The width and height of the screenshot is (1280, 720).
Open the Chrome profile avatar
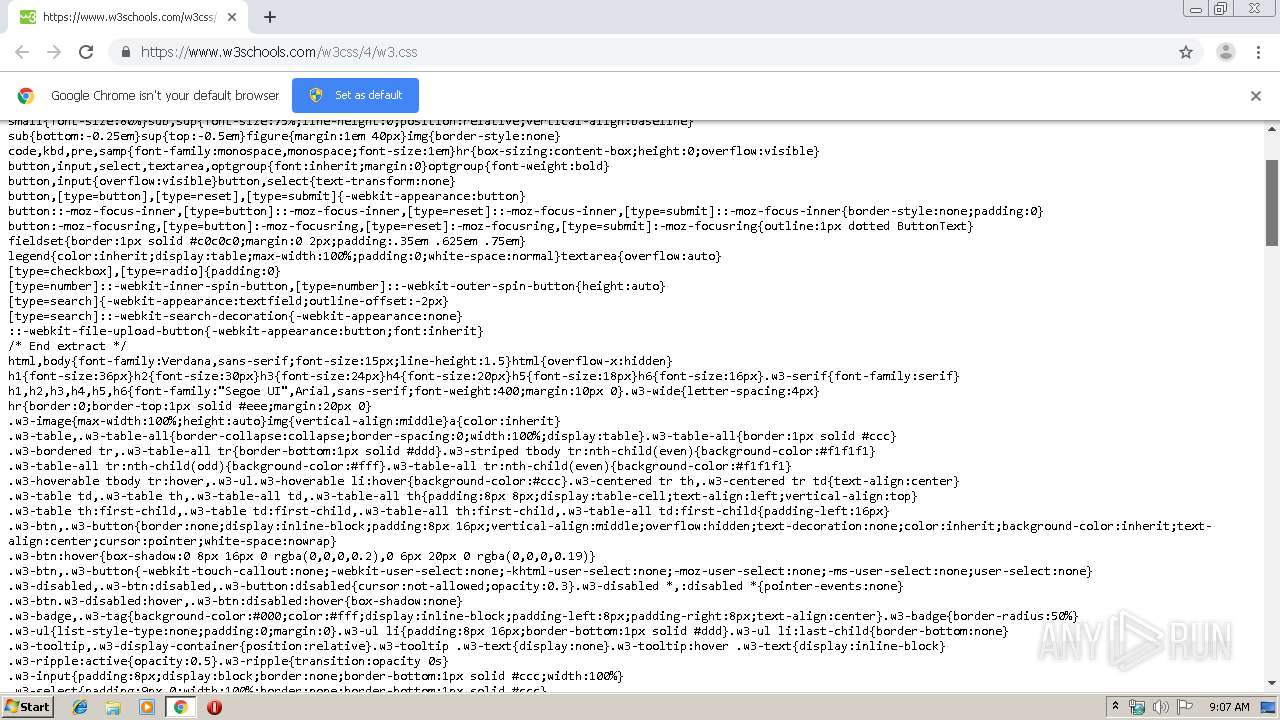[x=1225, y=52]
